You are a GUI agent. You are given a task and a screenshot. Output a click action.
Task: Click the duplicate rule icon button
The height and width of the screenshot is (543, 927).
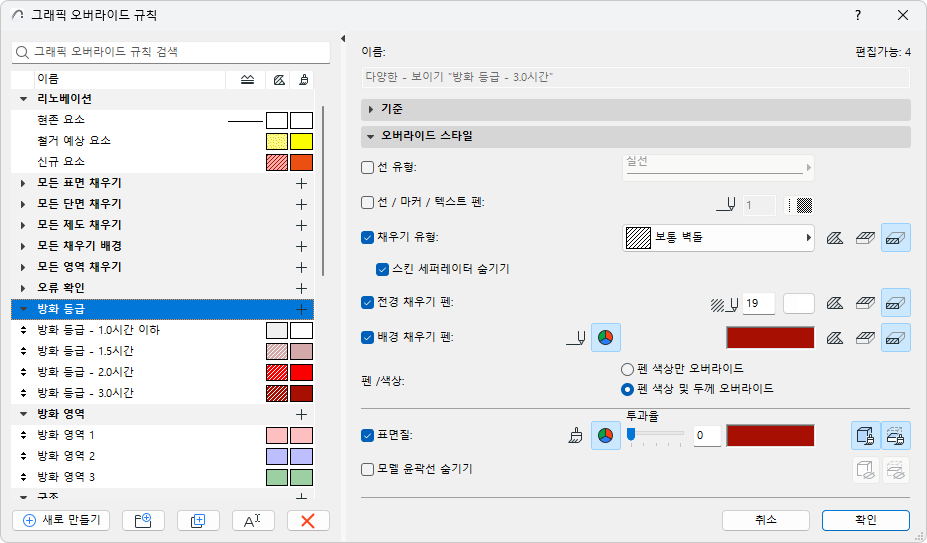(198, 521)
